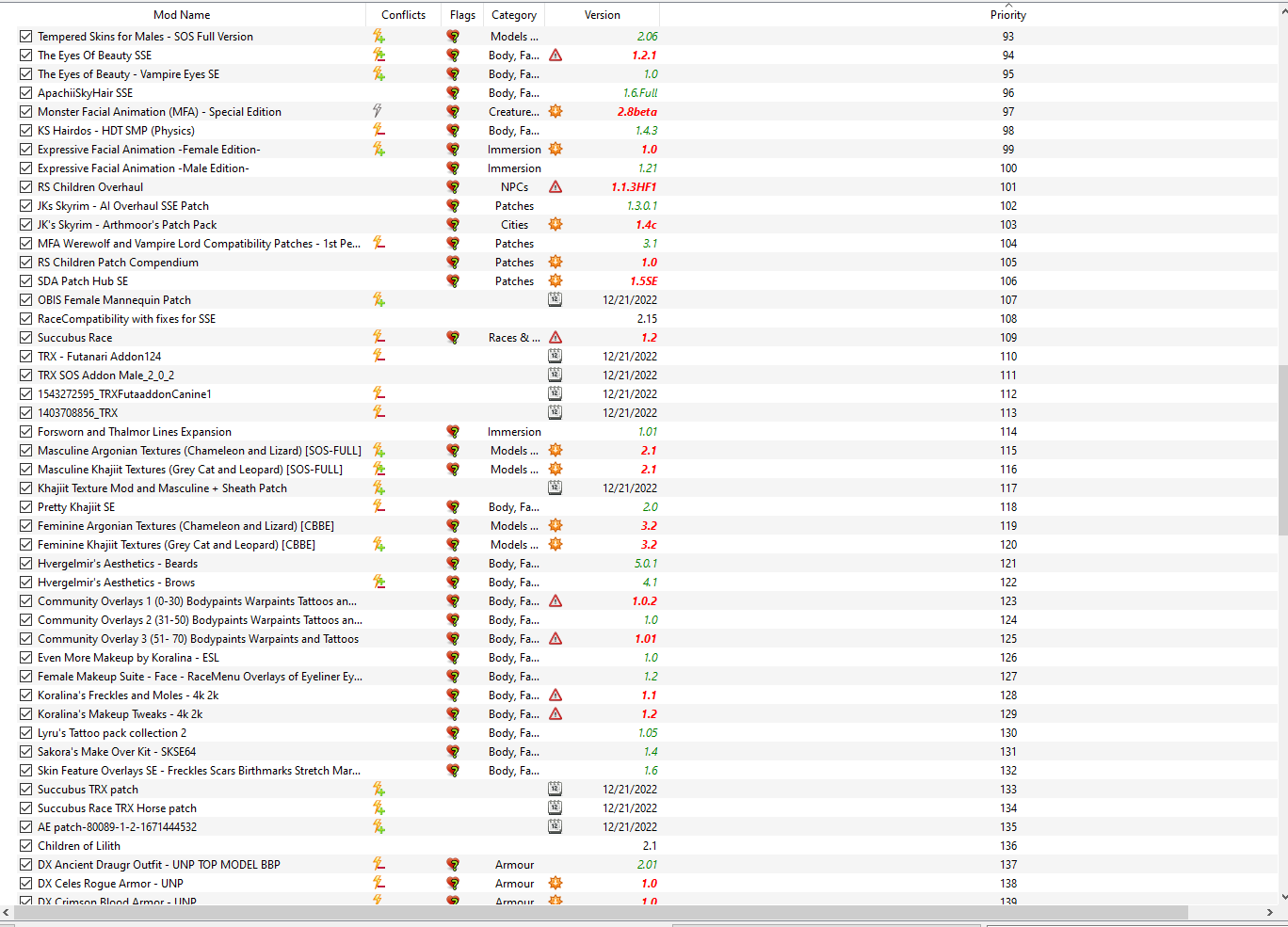Sort the list by the Conflicts column header
The image size is (1288, 927).
point(403,15)
